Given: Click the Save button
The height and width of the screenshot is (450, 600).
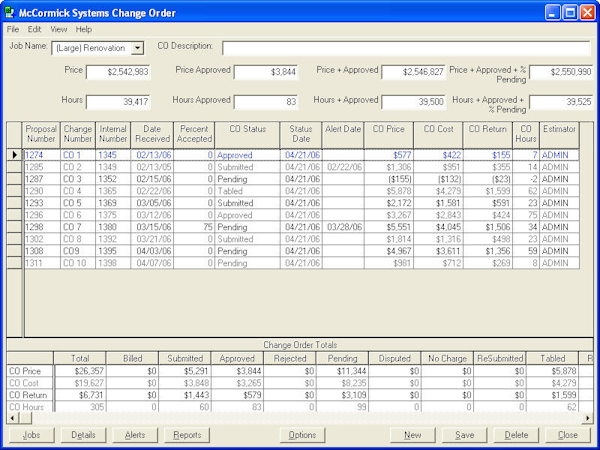Looking at the screenshot, I should 464,435.
